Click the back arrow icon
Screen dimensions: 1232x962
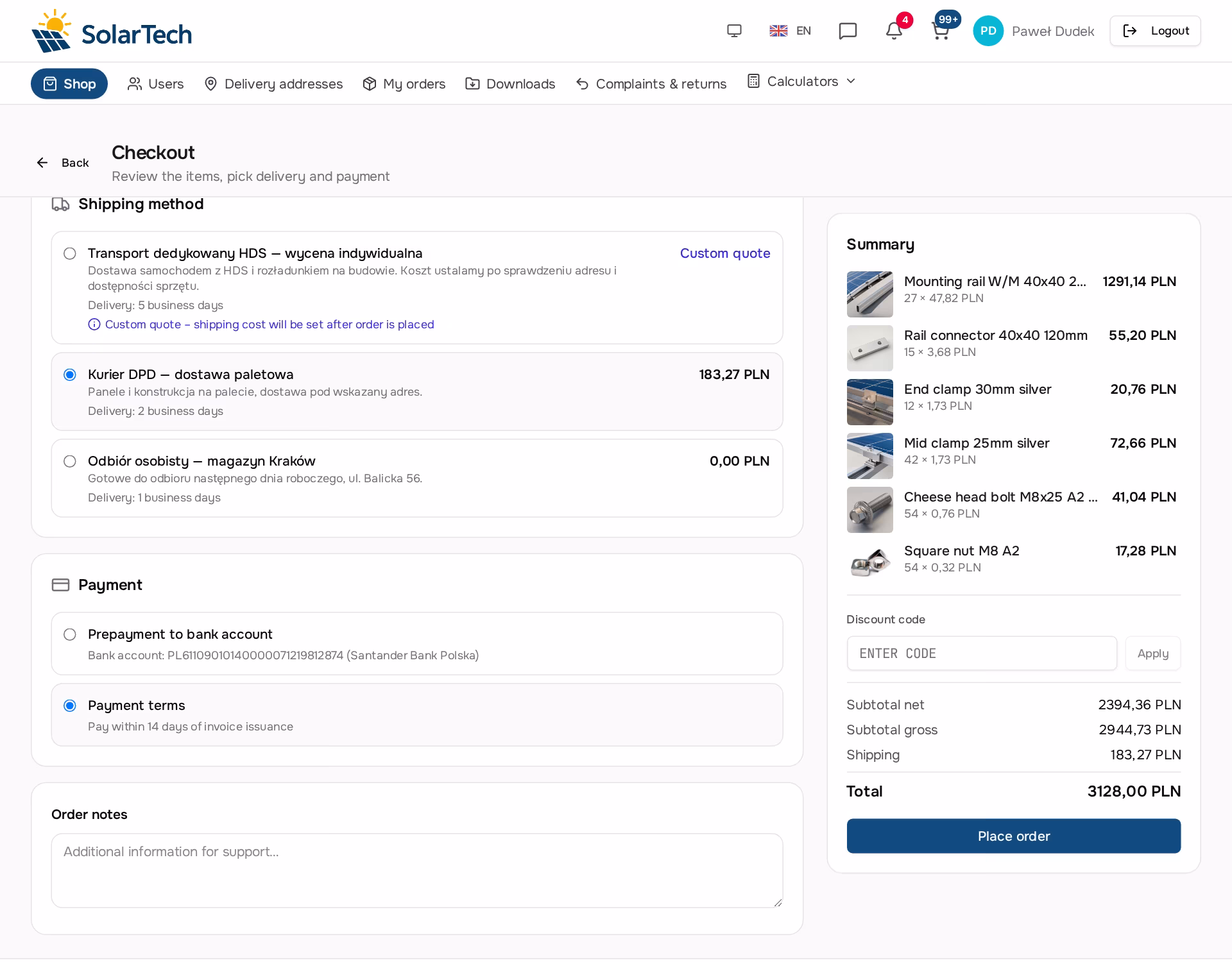(x=42, y=163)
